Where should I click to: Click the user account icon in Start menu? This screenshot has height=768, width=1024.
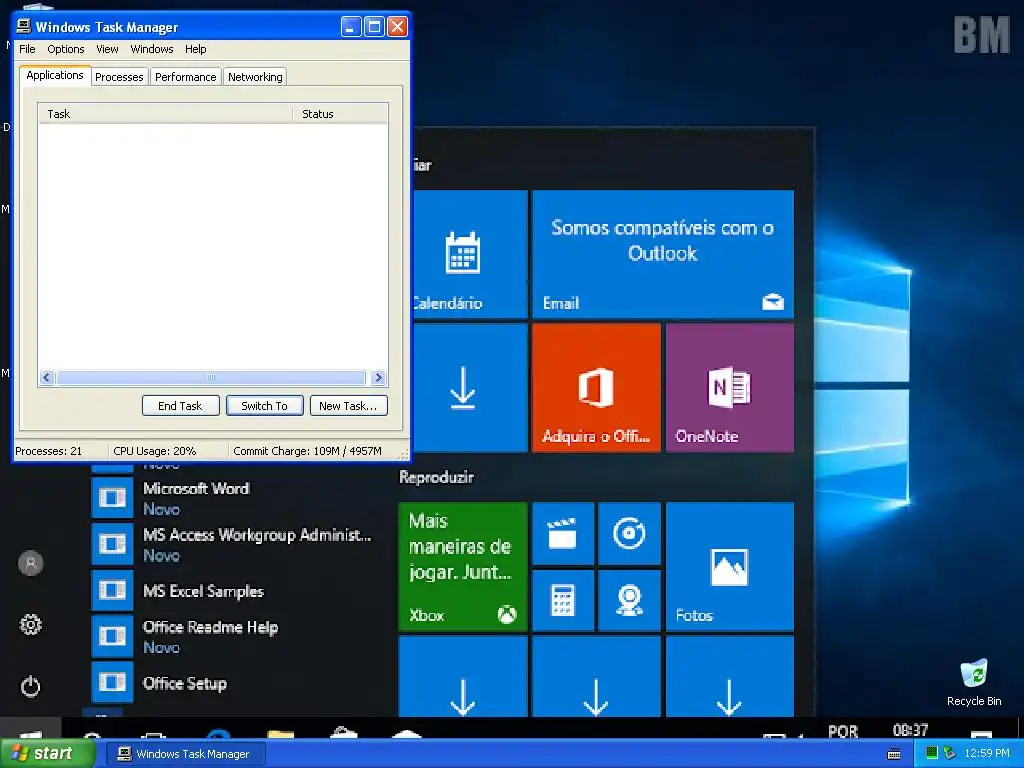(31, 563)
